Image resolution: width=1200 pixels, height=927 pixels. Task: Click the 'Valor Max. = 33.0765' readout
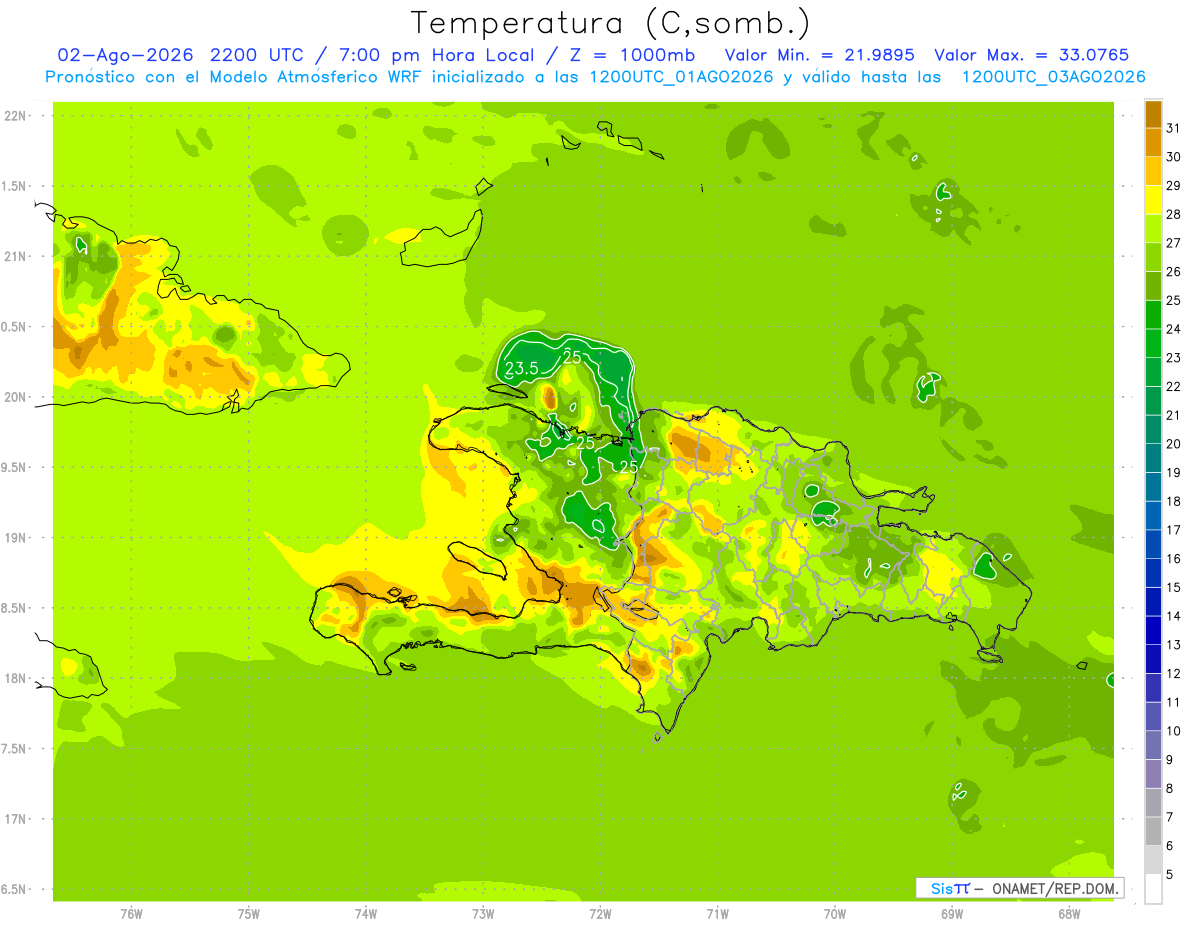click(x=1031, y=55)
